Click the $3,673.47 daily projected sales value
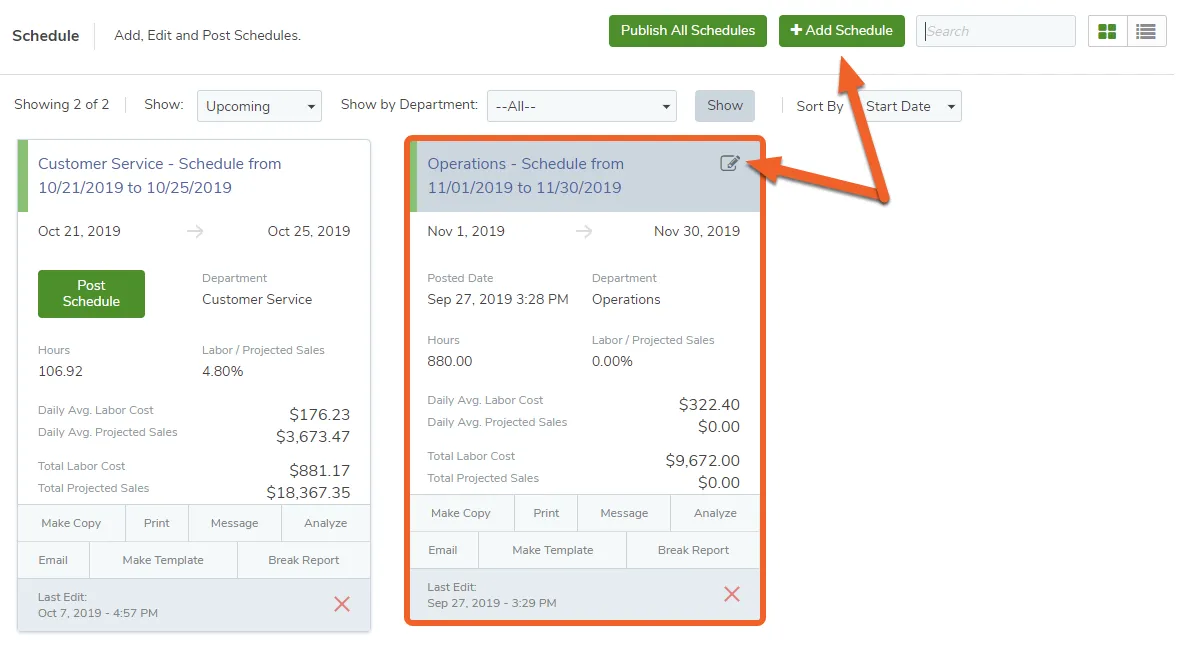This screenshot has width=1180, height=655. click(x=313, y=437)
